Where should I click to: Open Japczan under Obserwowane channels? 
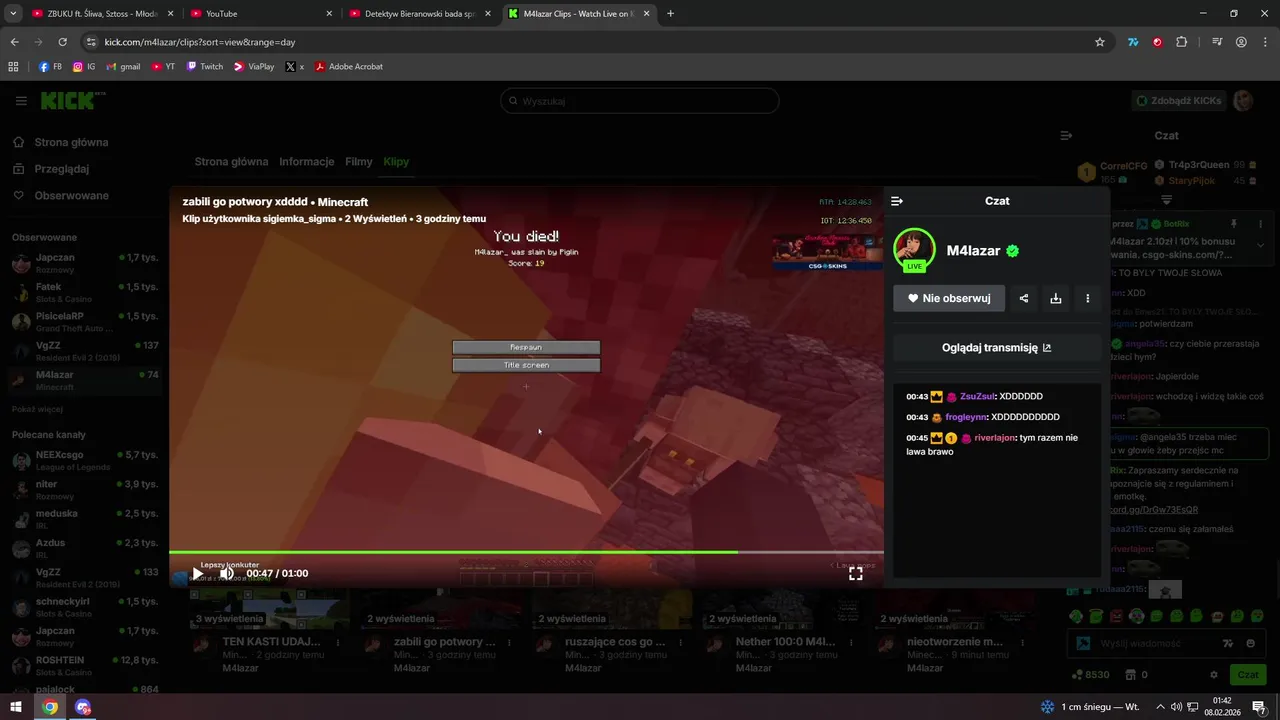click(84, 264)
